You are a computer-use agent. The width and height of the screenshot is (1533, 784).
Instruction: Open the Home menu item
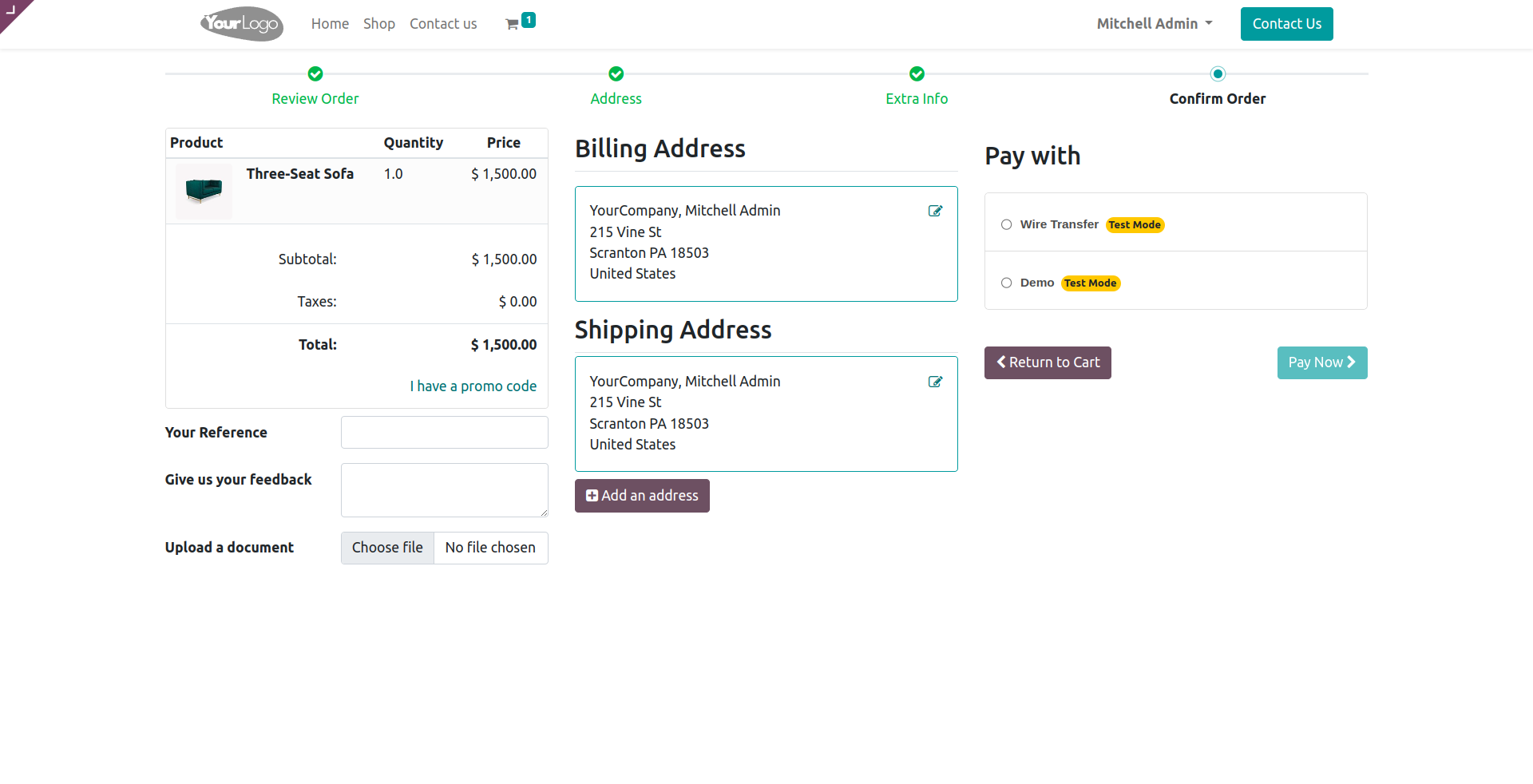pos(330,24)
